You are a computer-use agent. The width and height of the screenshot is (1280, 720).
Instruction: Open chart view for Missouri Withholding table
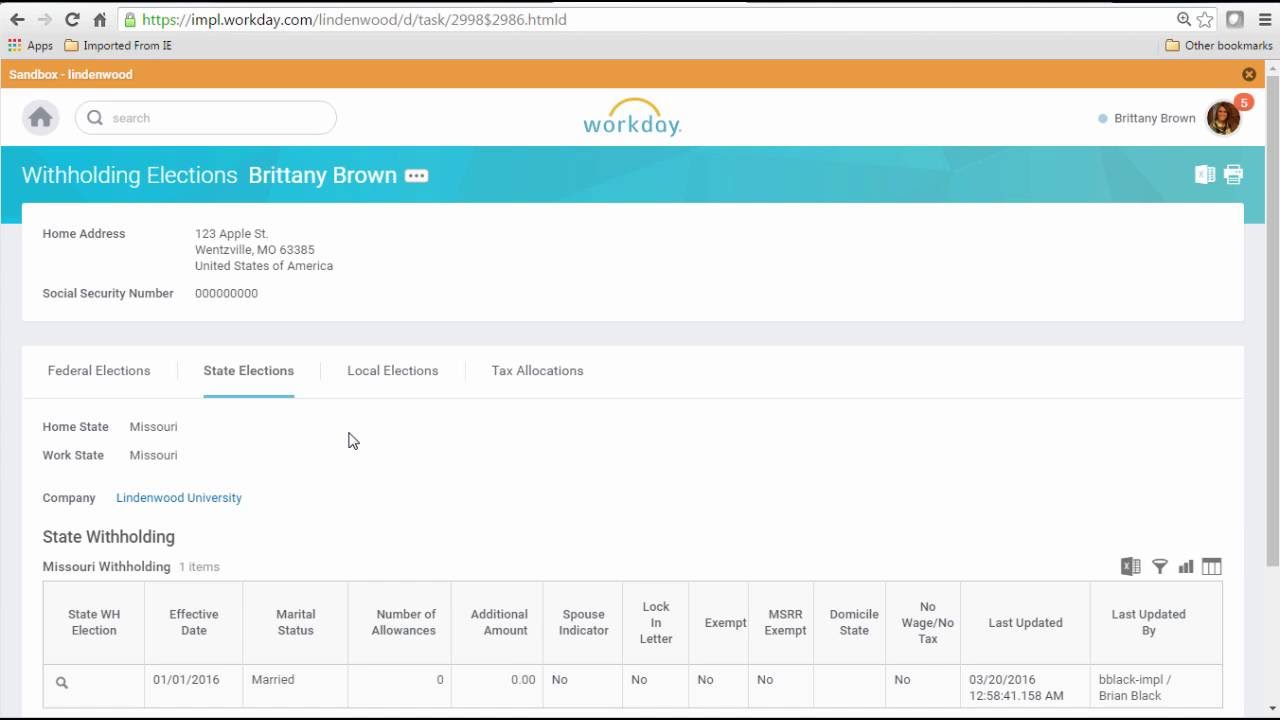[1186, 567]
